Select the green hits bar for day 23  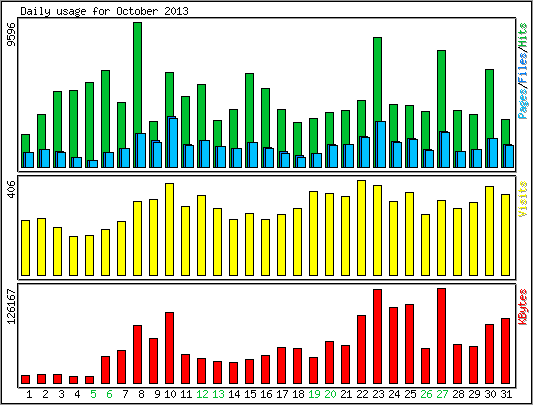pyautogui.click(x=377, y=79)
